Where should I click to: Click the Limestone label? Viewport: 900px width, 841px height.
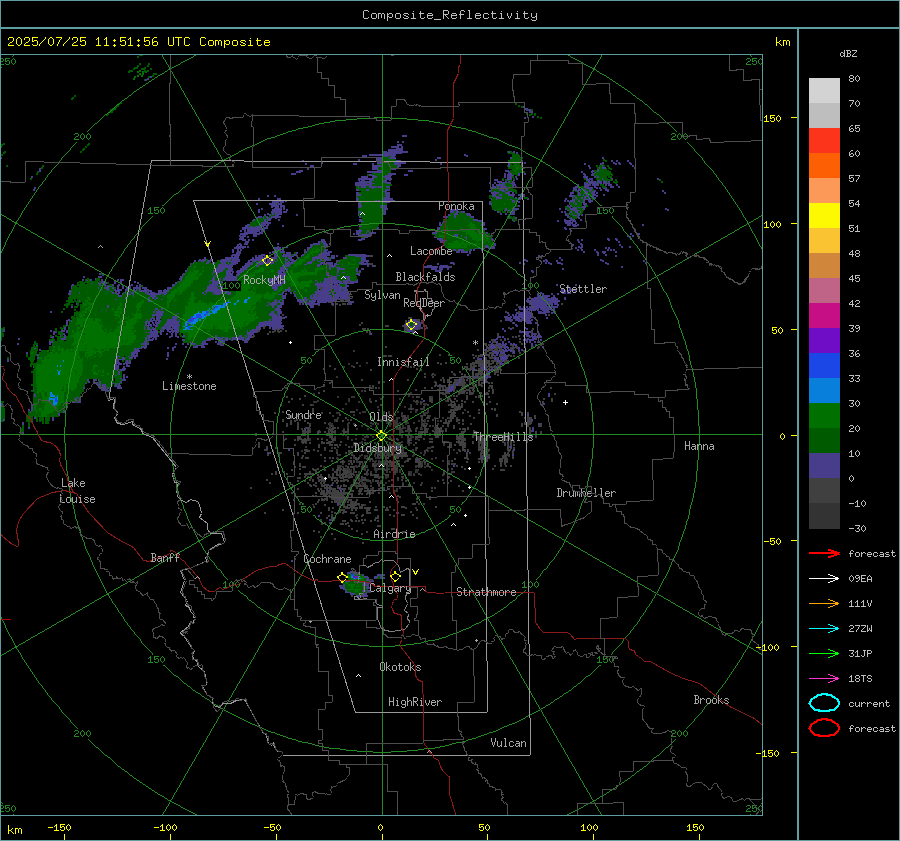tap(189, 386)
